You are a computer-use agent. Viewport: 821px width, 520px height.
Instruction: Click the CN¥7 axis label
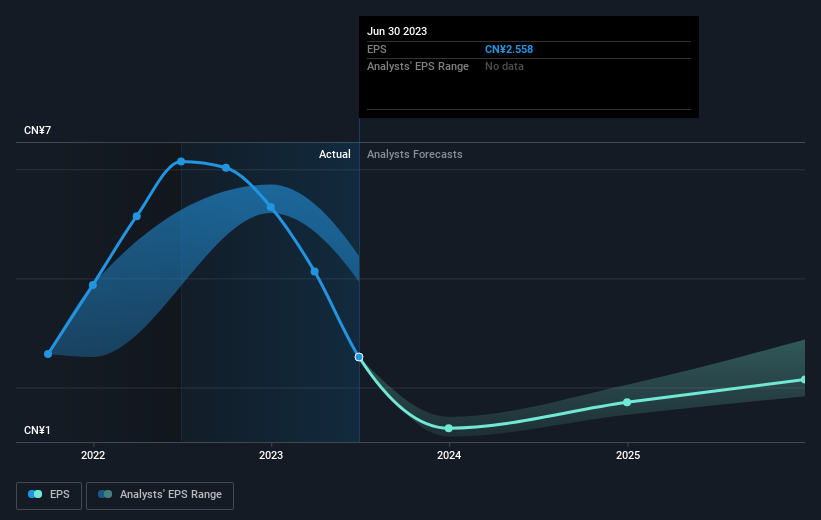[x=37, y=130]
